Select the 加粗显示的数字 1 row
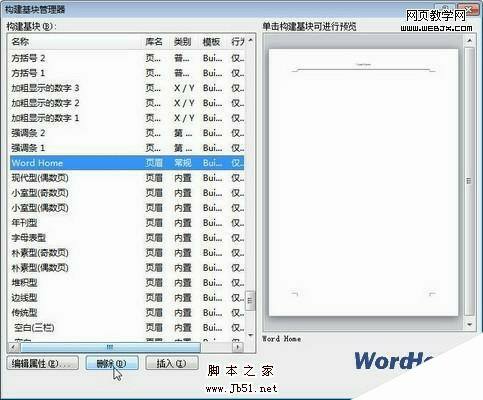The image size is (483, 400). tap(127, 118)
